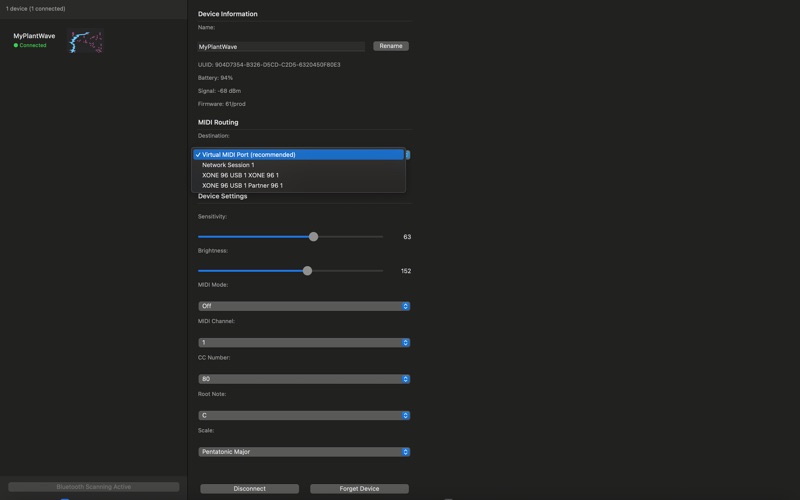Screen dimensions: 800x500
Task: Click the Bluetooth Scanning Active button
Action: pyautogui.click(x=94, y=487)
